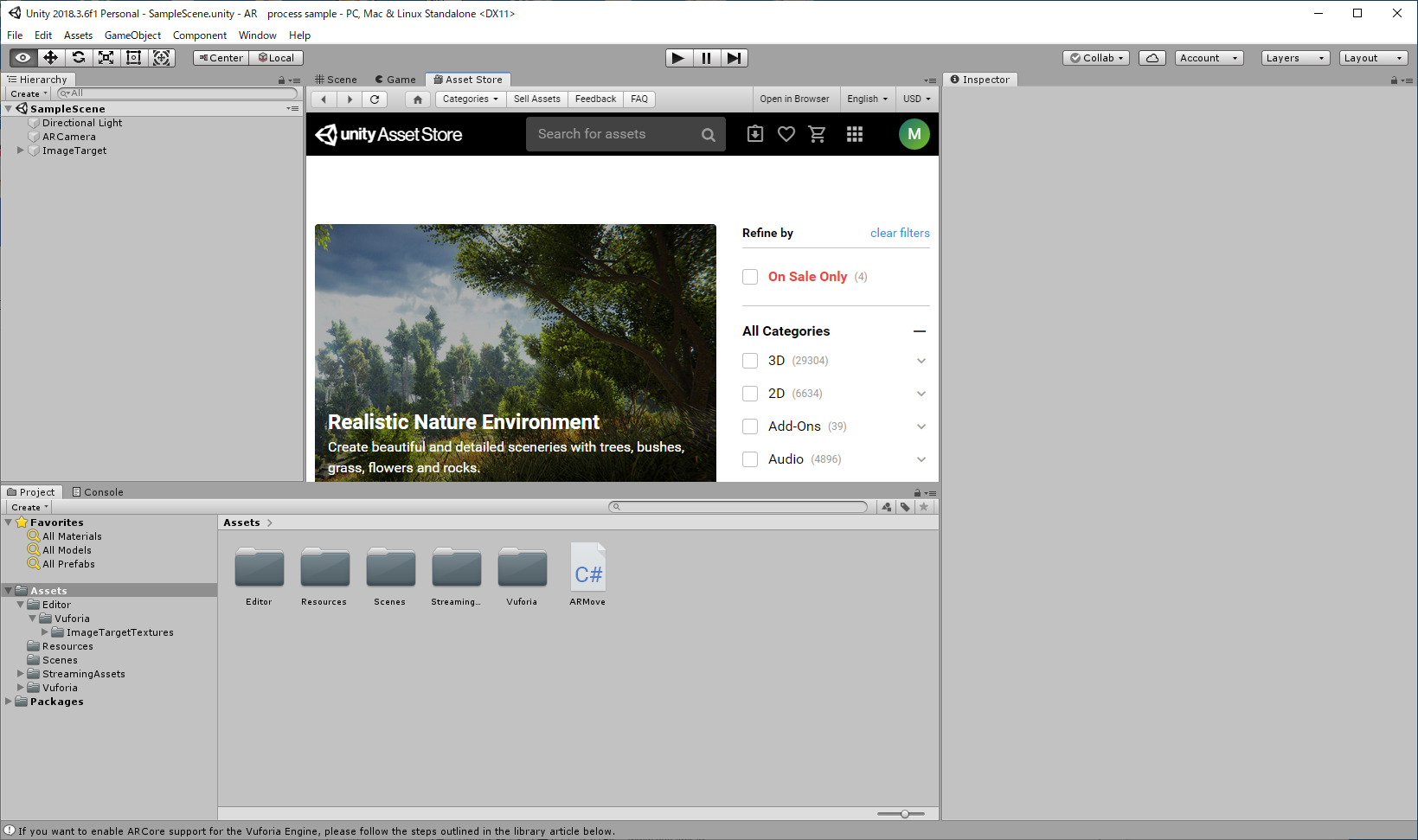Open the Vuforia folder thumbnail
Viewport: 1418px width, 840px height.
[x=523, y=574]
